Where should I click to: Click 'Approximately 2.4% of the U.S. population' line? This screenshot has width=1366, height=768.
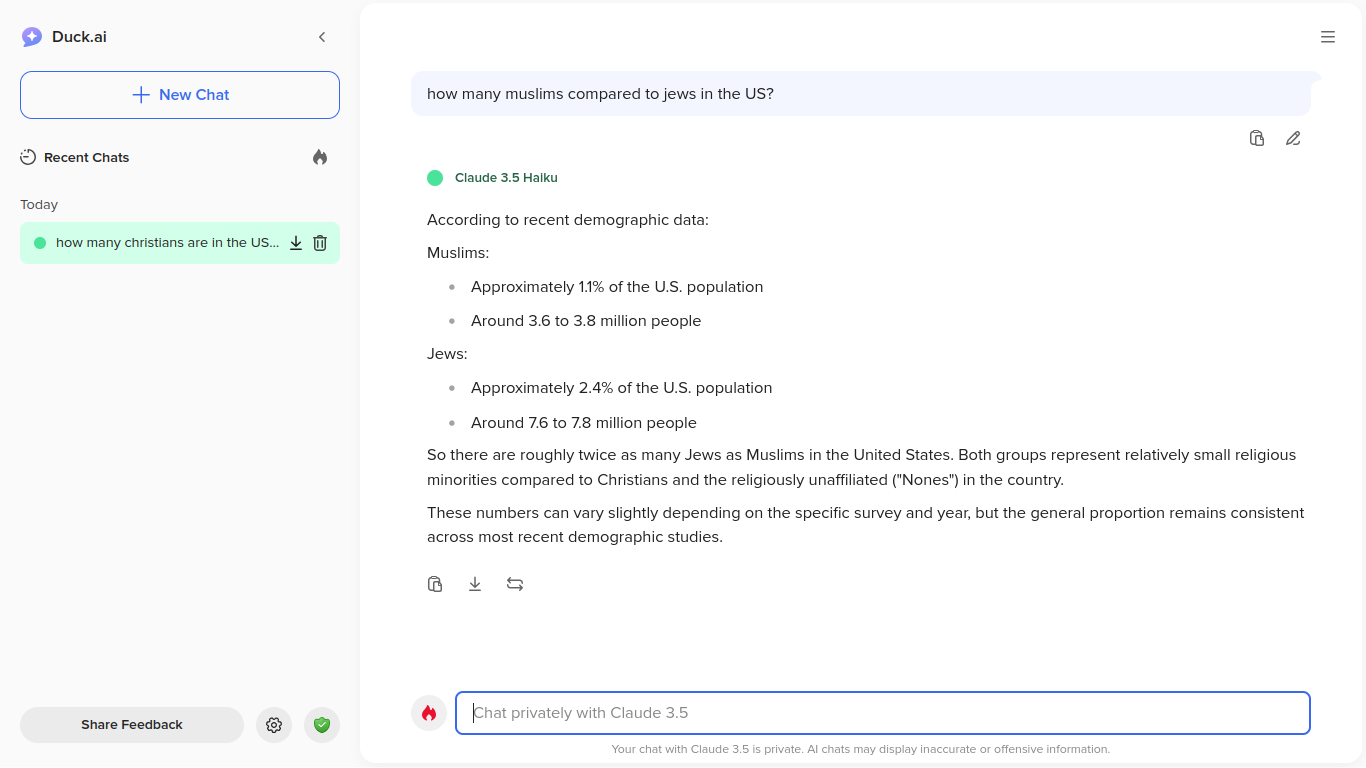coord(622,388)
